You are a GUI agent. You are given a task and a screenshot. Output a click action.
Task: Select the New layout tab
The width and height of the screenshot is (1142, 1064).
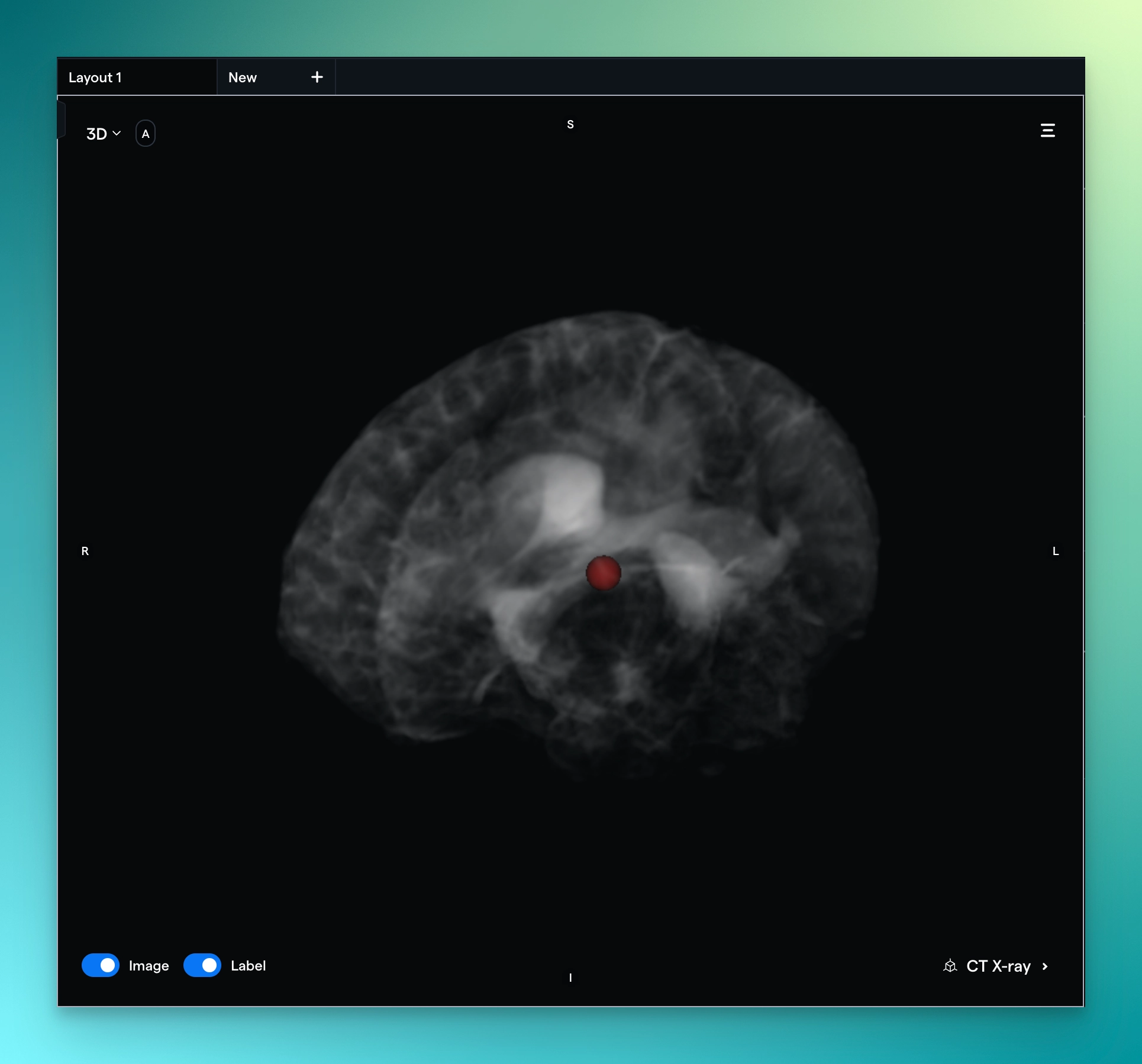pyautogui.click(x=243, y=78)
